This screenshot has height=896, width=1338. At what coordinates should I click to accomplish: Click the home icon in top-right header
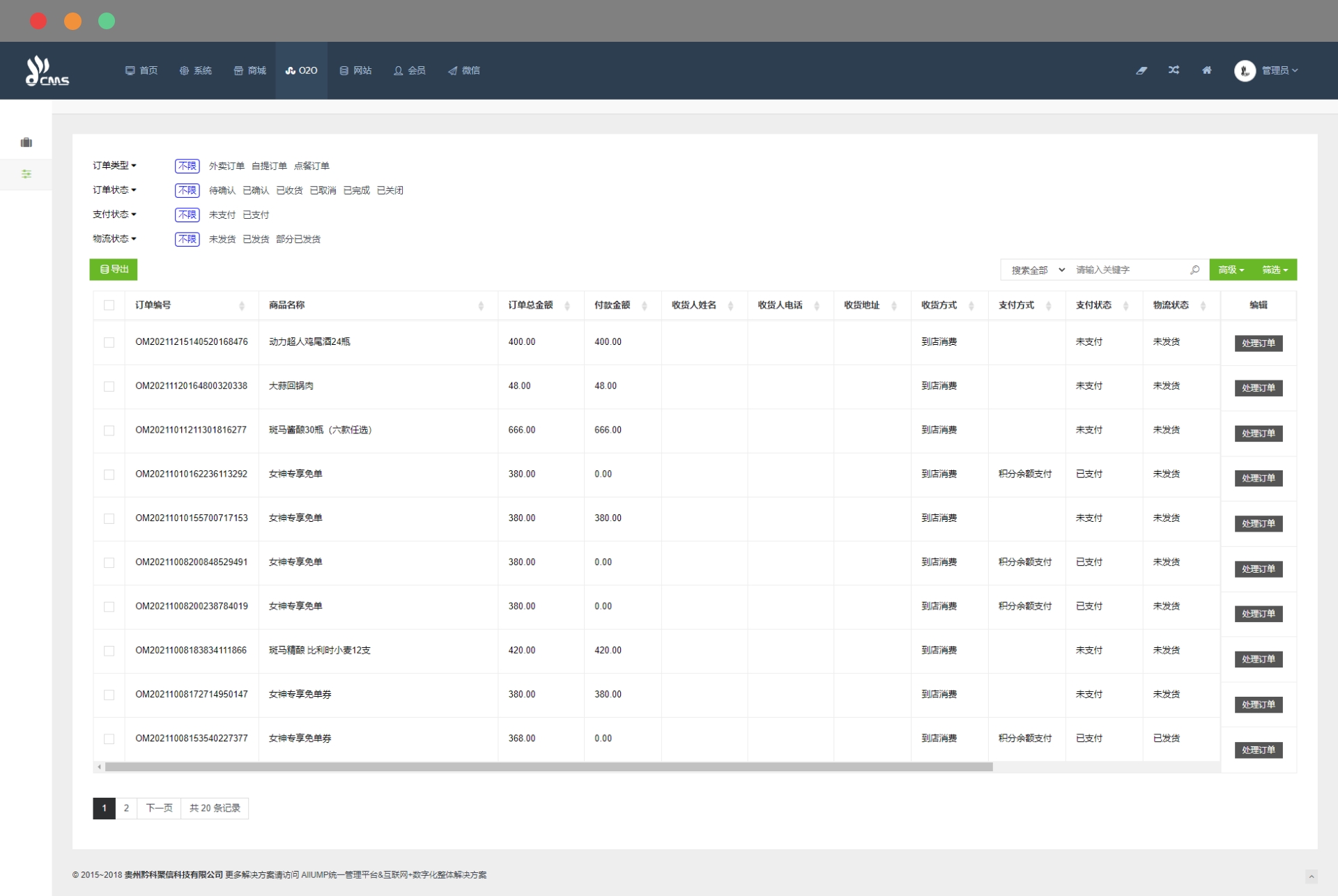coord(1206,70)
